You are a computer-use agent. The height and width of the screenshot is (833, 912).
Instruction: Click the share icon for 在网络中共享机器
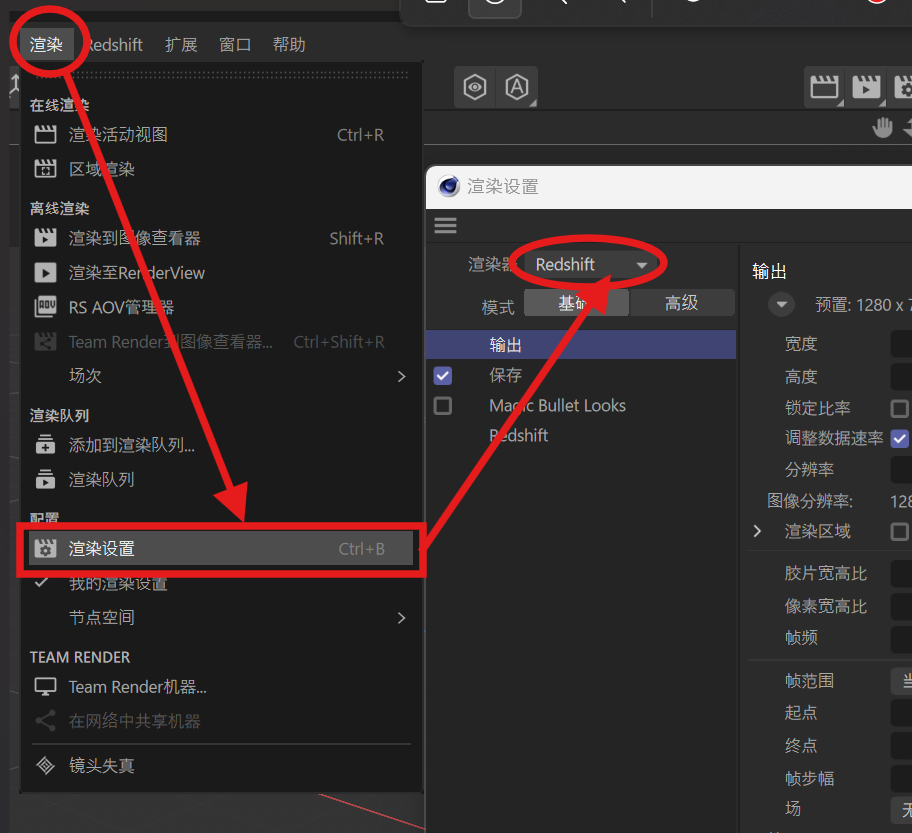(45, 721)
